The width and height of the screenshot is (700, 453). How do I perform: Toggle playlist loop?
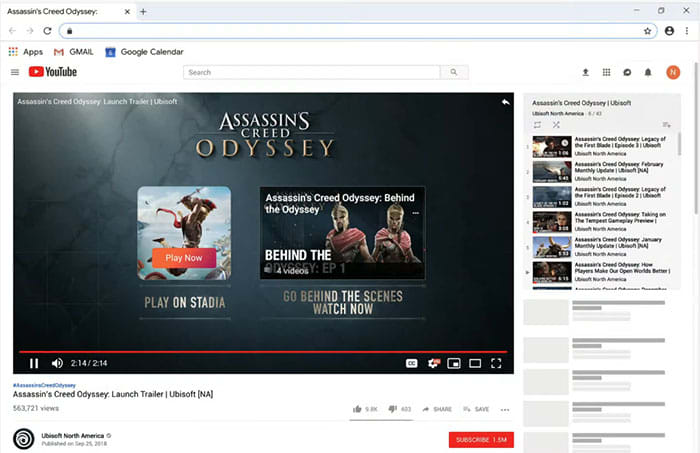[x=537, y=125]
